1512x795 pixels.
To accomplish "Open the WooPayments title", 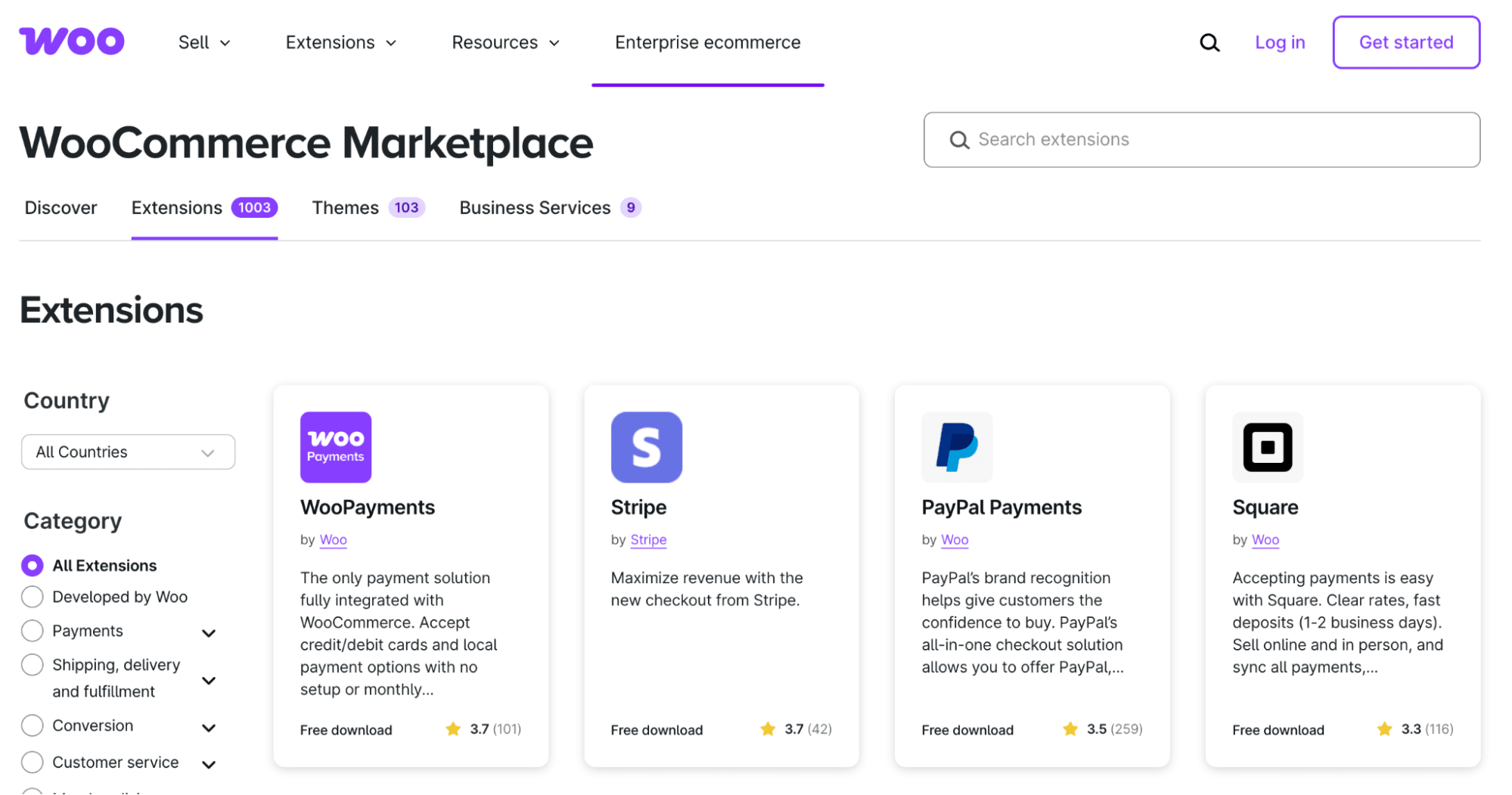I will coord(368,507).
